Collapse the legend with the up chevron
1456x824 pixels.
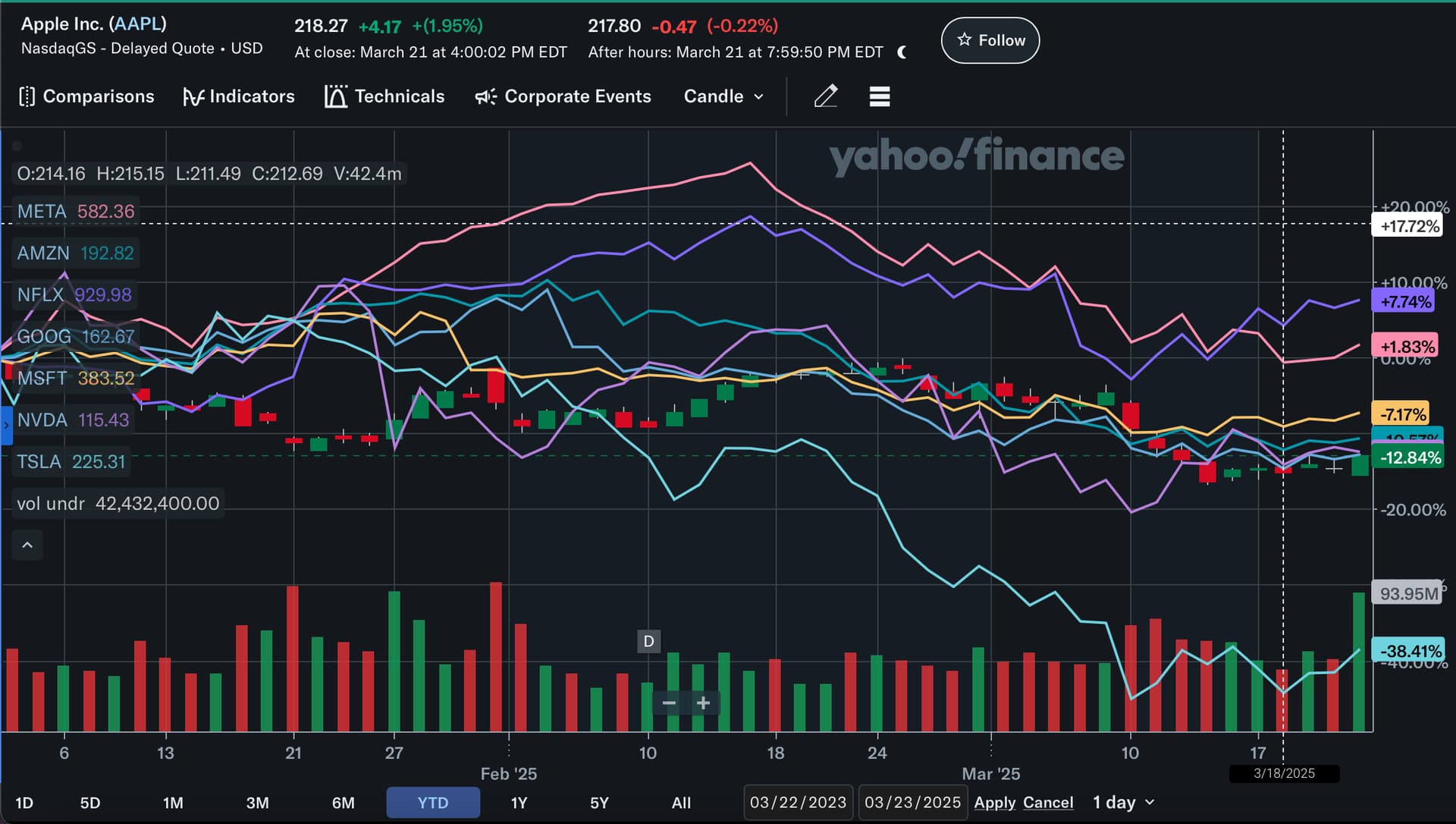point(27,545)
